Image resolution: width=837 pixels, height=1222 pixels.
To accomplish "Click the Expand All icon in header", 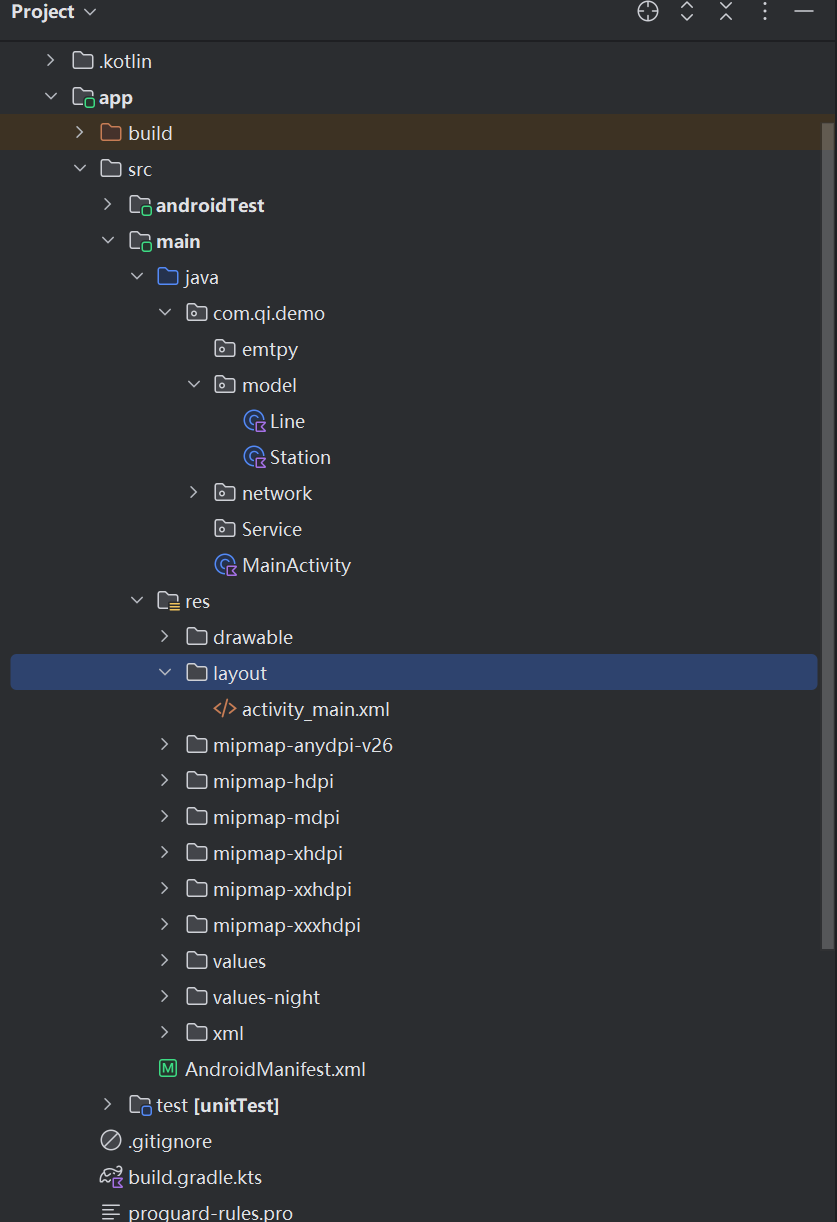I will (x=687, y=12).
